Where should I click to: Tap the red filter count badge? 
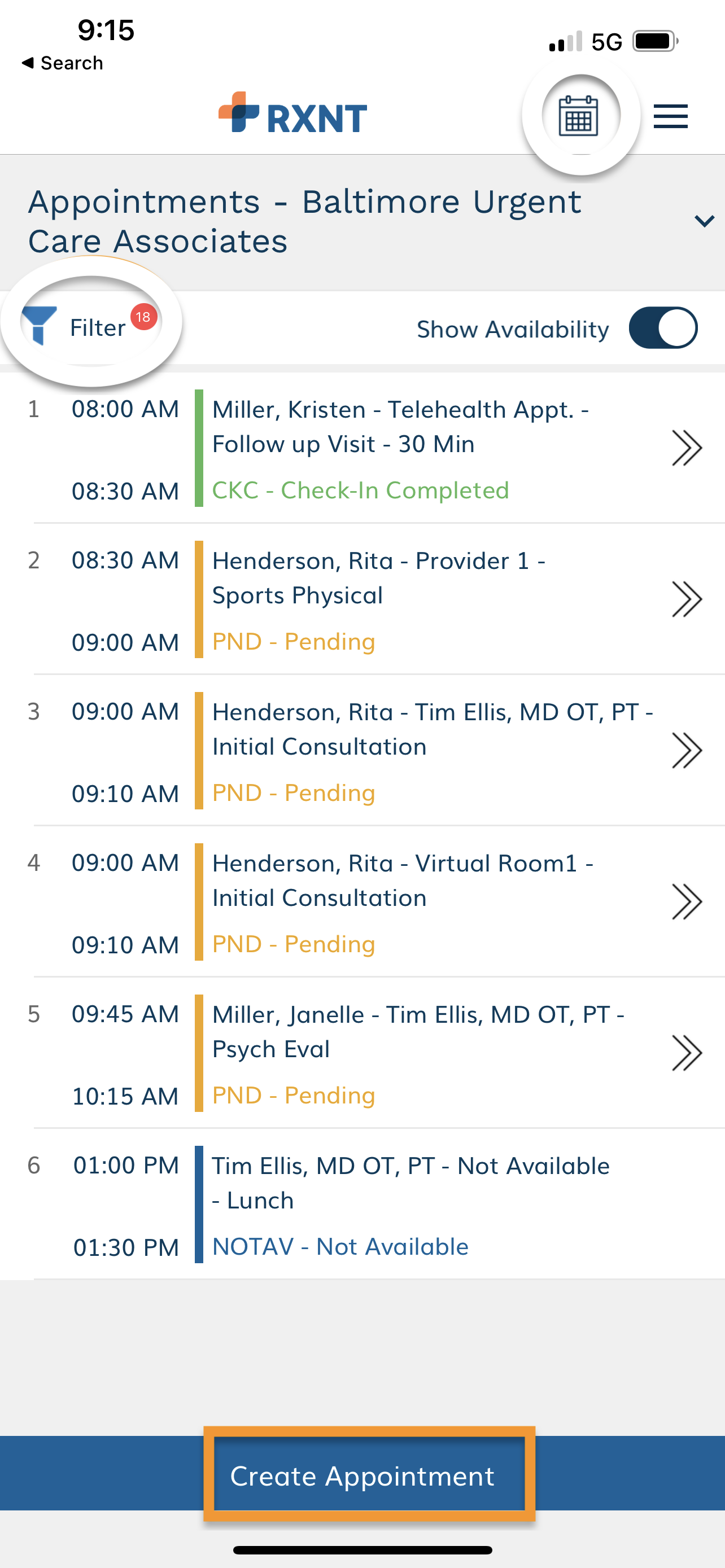[x=143, y=317]
